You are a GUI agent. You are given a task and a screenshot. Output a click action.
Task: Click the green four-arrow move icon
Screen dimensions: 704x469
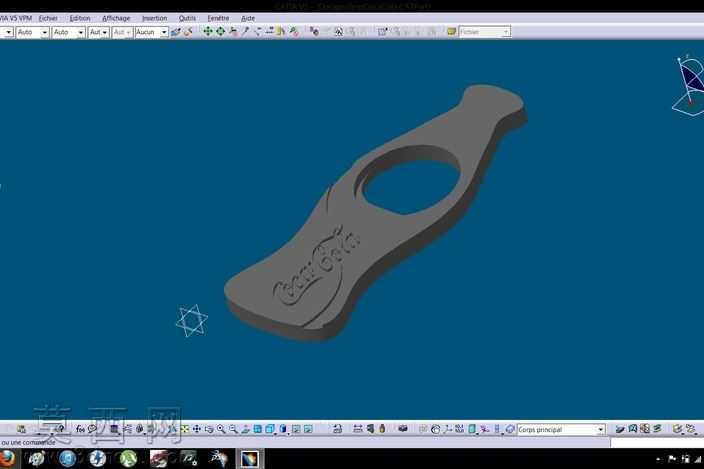tap(207, 31)
